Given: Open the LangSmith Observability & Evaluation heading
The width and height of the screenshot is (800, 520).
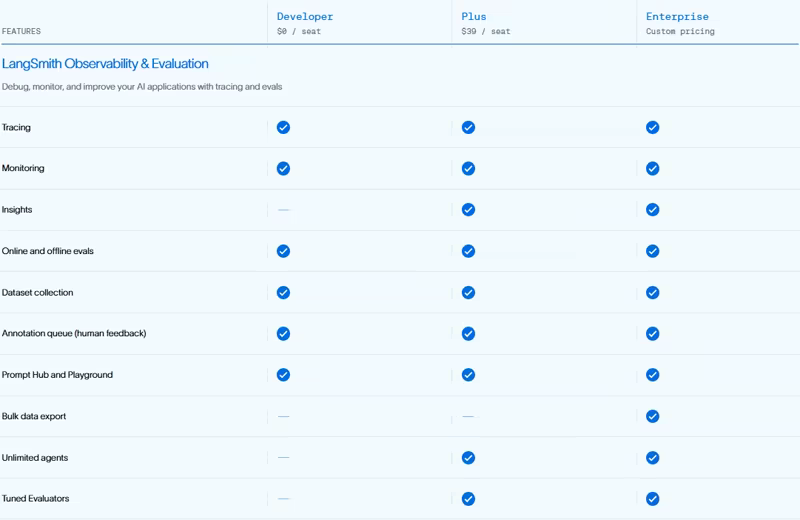Looking at the screenshot, I should tap(105, 64).
